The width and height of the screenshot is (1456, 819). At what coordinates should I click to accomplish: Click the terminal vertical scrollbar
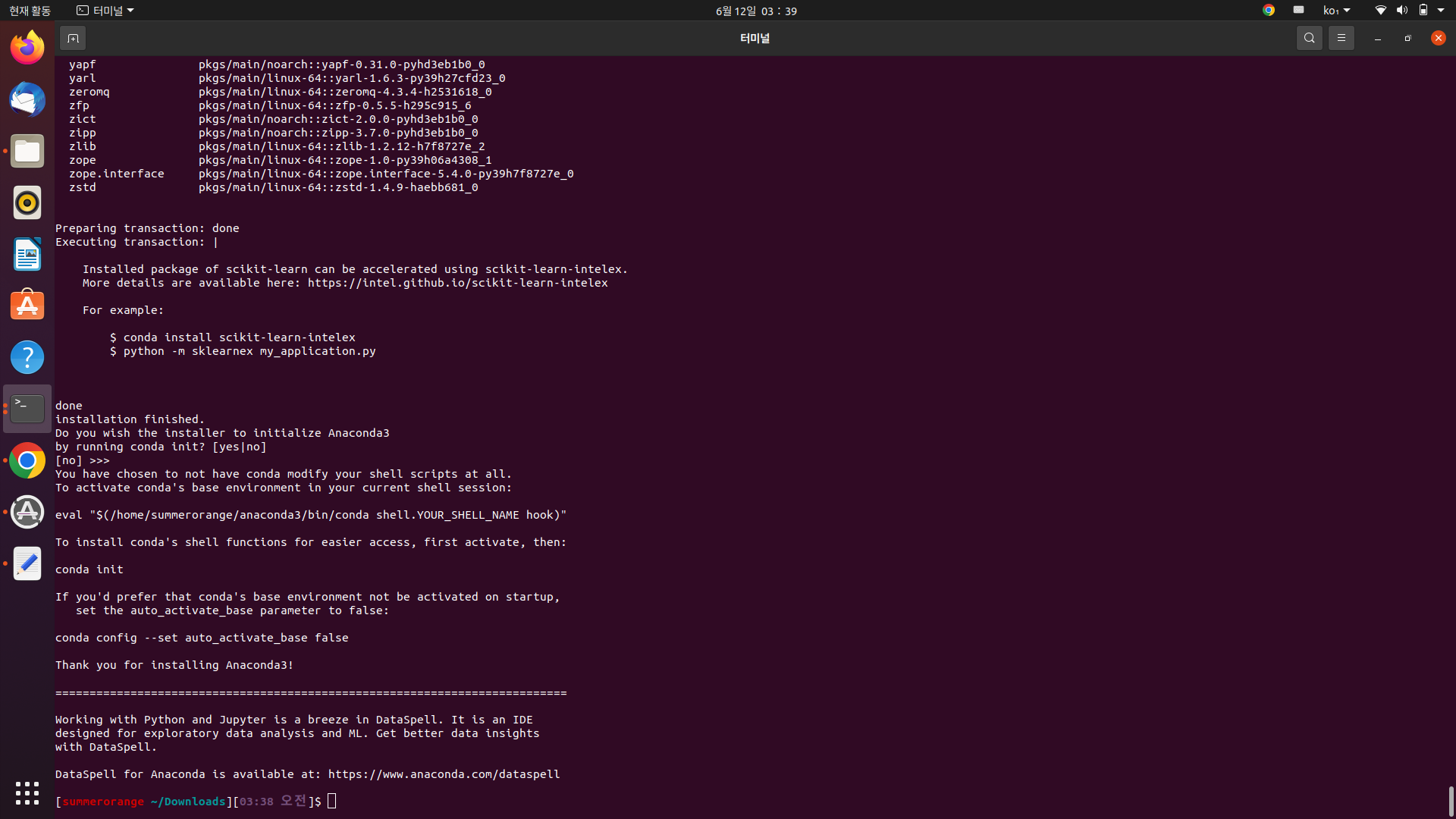click(x=1451, y=800)
